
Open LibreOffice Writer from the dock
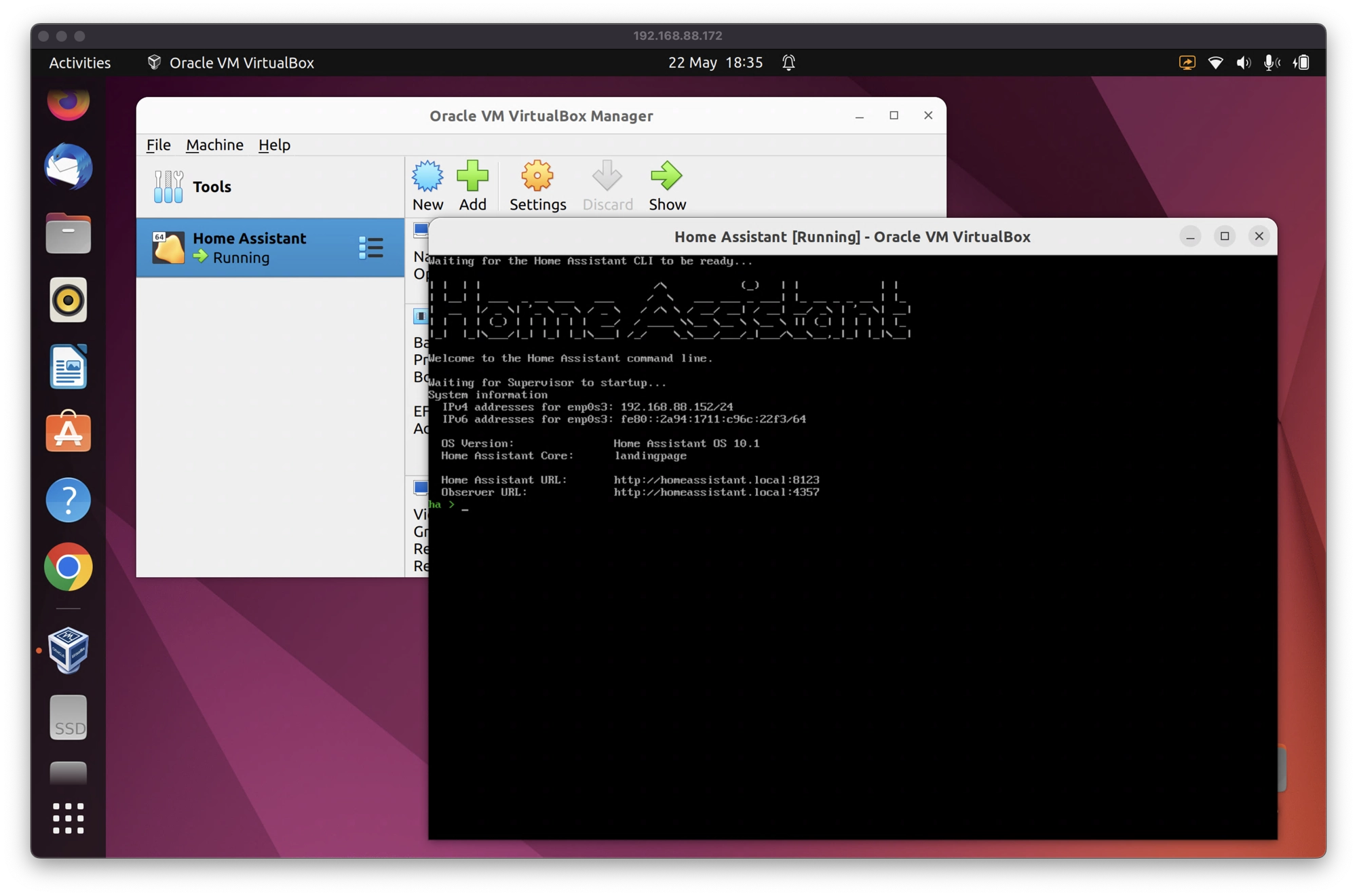(68, 366)
